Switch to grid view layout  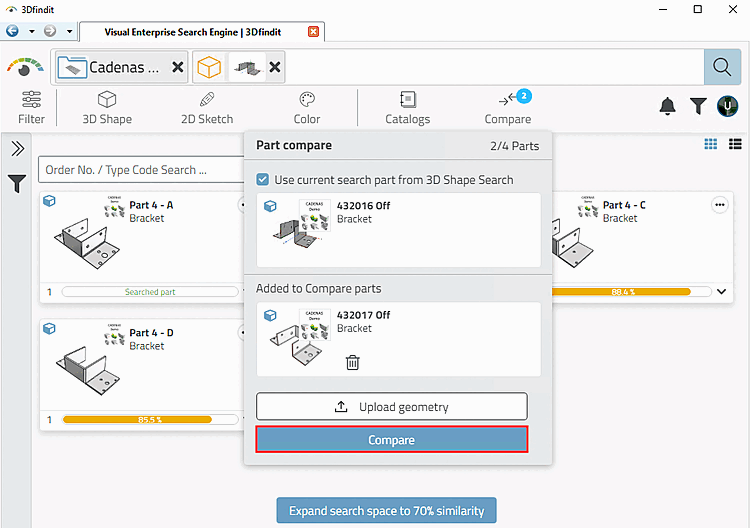(711, 144)
